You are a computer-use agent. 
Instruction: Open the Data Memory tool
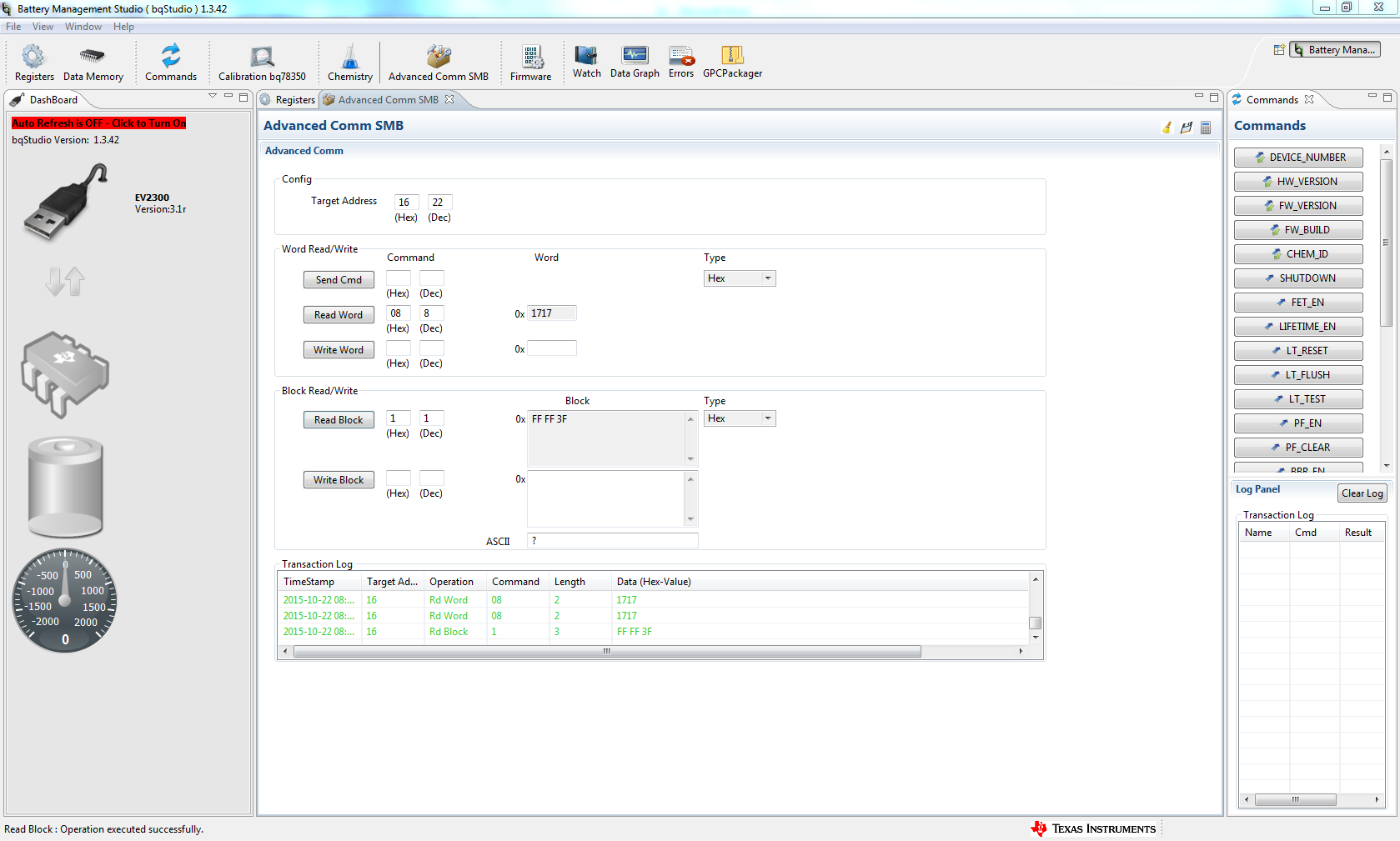coord(93,63)
